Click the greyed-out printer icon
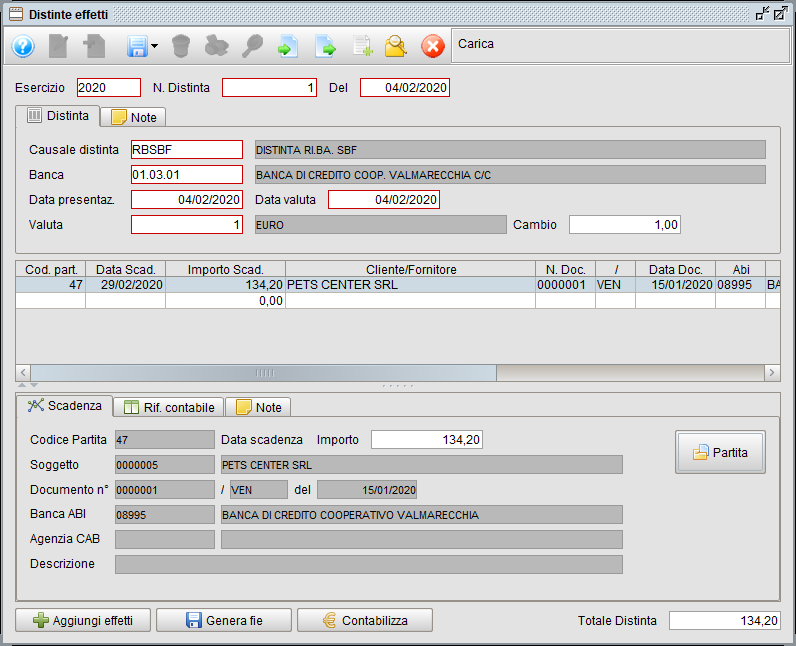The width and height of the screenshot is (796, 646). point(217,47)
